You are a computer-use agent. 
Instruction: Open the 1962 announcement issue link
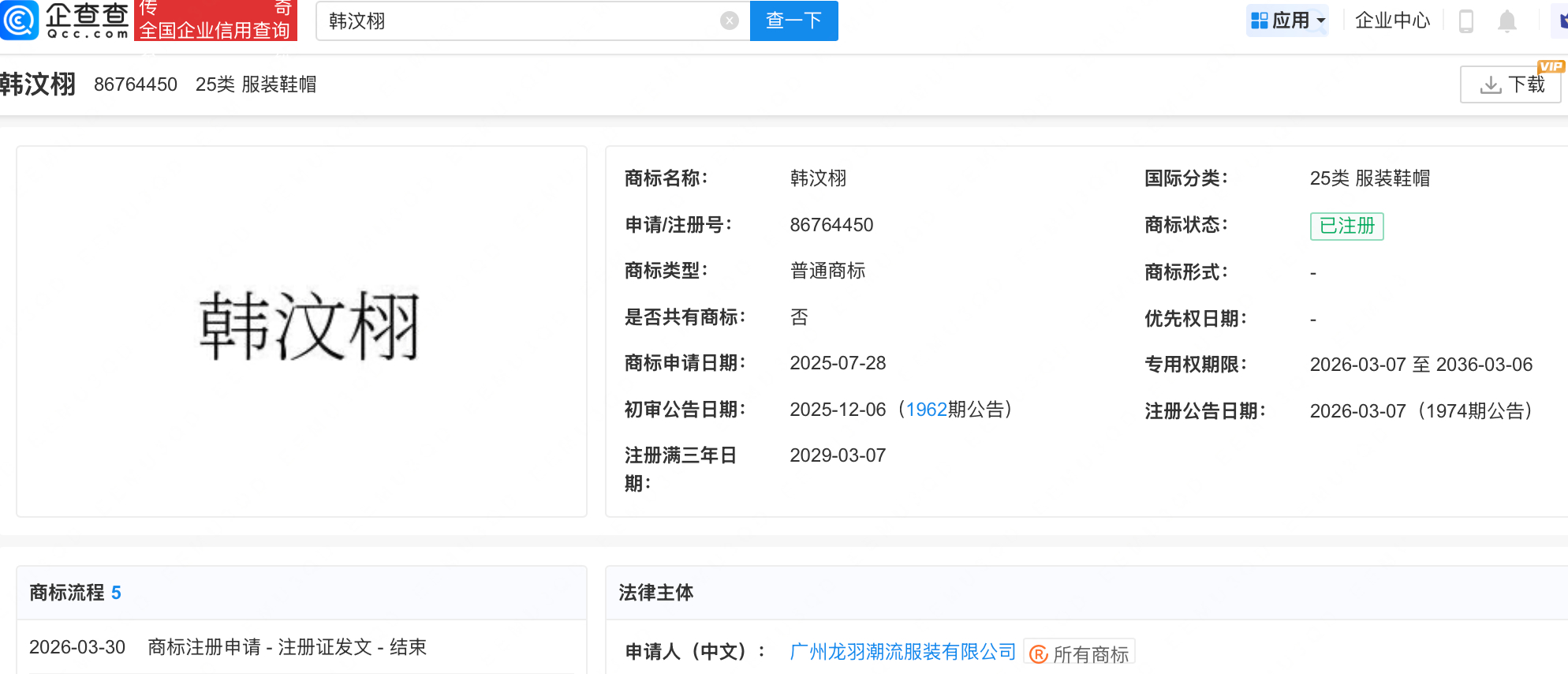pyautogui.click(x=926, y=410)
